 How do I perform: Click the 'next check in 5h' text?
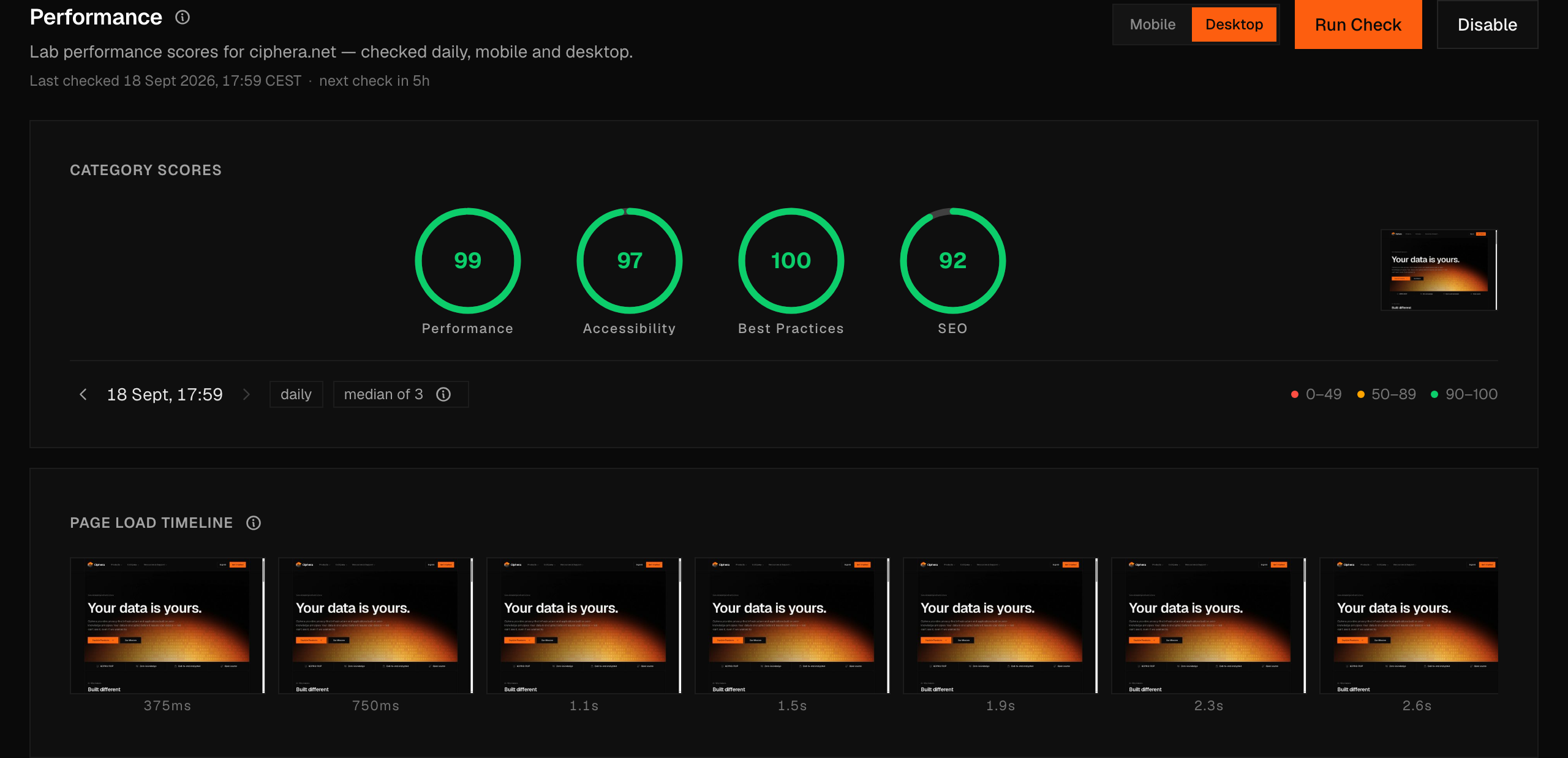[374, 81]
